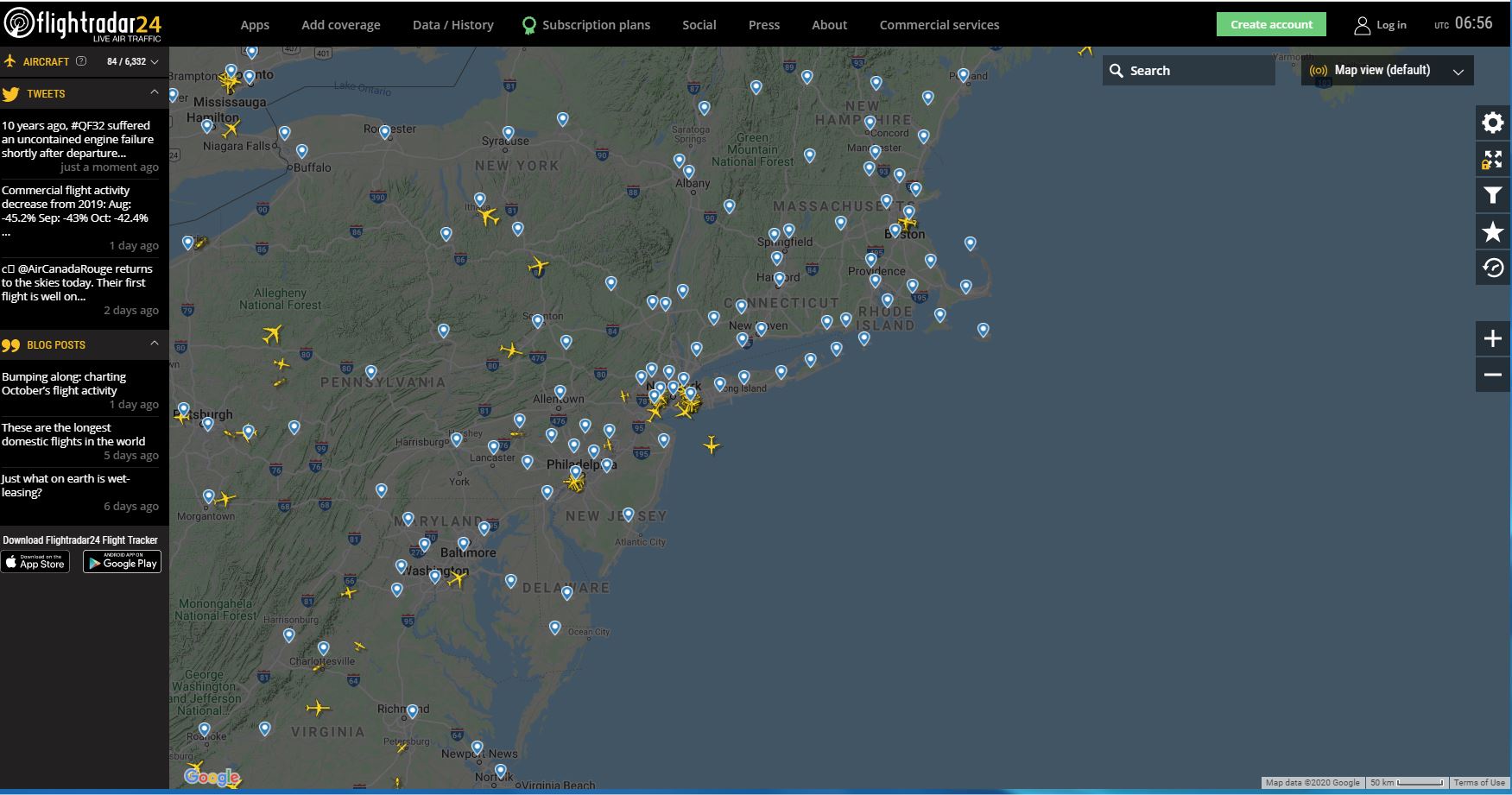Click the 50 km map scale indicator
This screenshot has width=1512, height=795.
[1407, 783]
